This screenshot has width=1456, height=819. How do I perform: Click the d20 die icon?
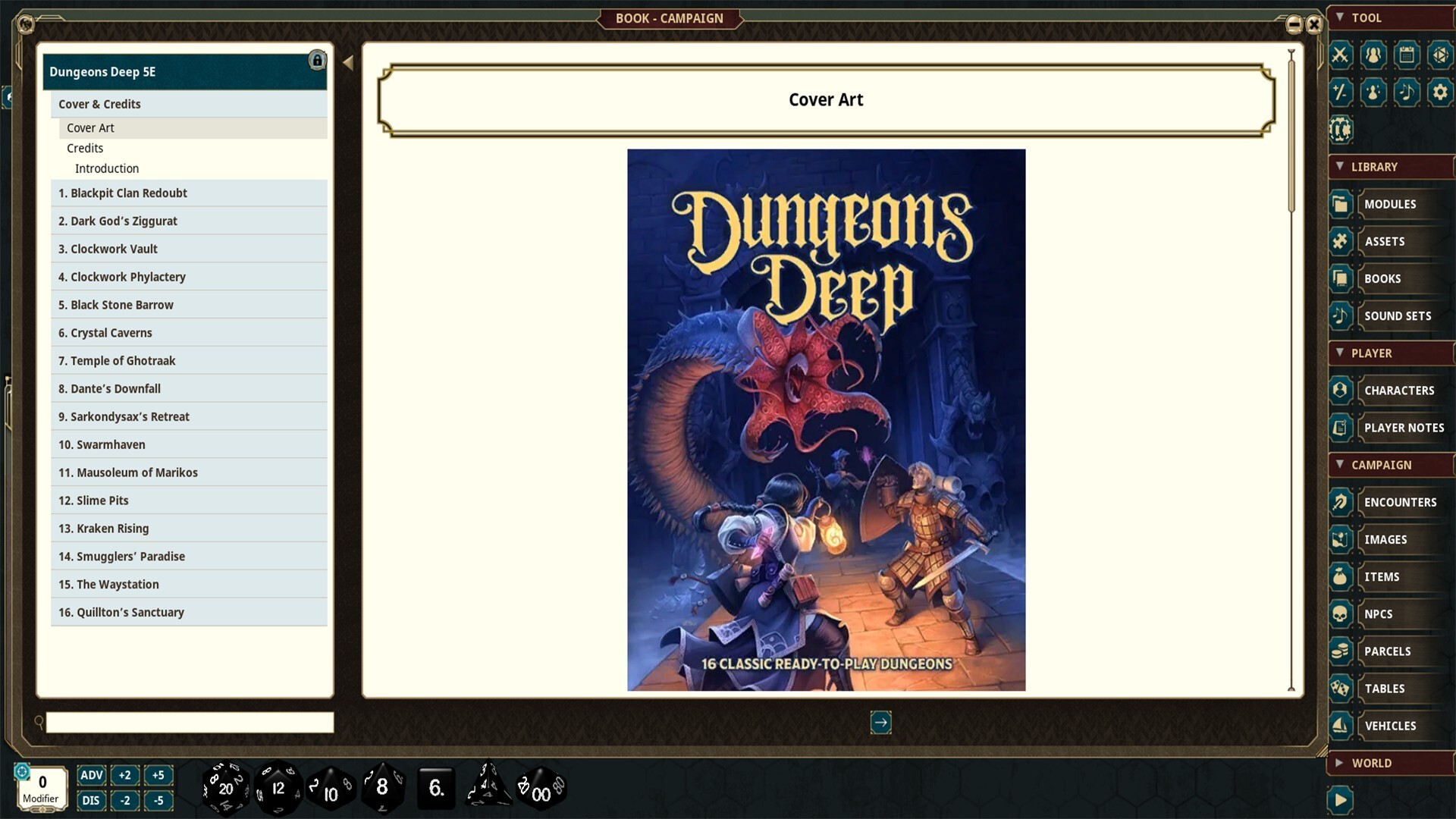[x=225, y=788]
